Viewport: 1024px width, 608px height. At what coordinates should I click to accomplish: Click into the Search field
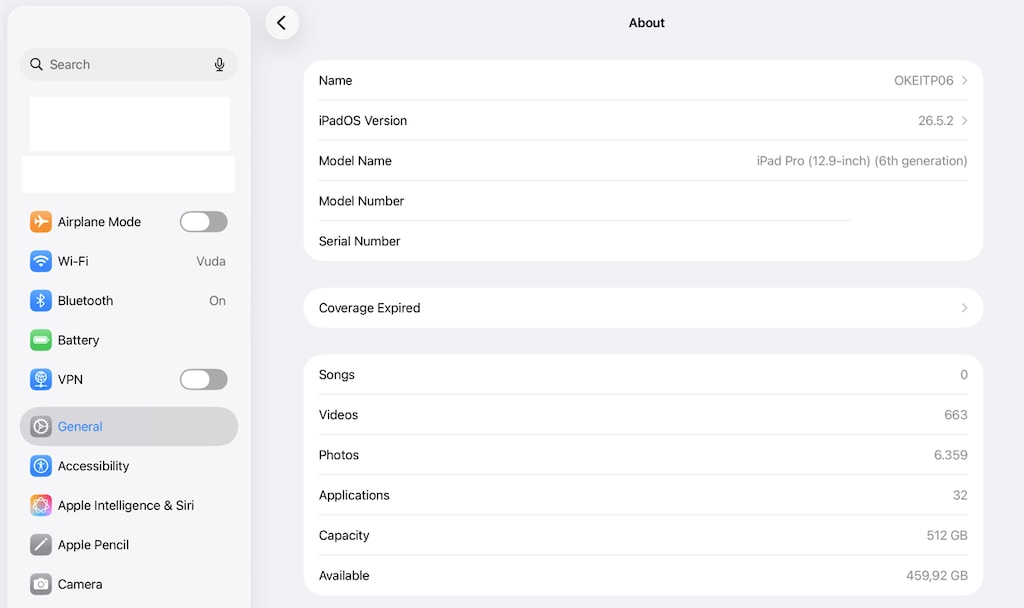(129, 64)
